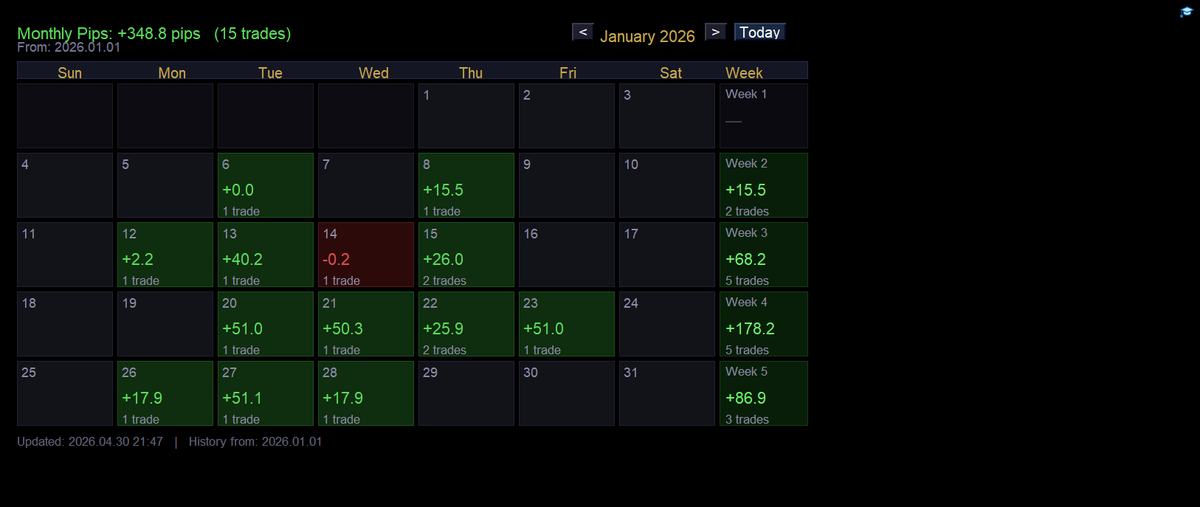Viewport: 1200px width, 507px height.
Task: Click the Updated: 2026.04.30 21:47 timestamp
Action: (x=90, y=441)
